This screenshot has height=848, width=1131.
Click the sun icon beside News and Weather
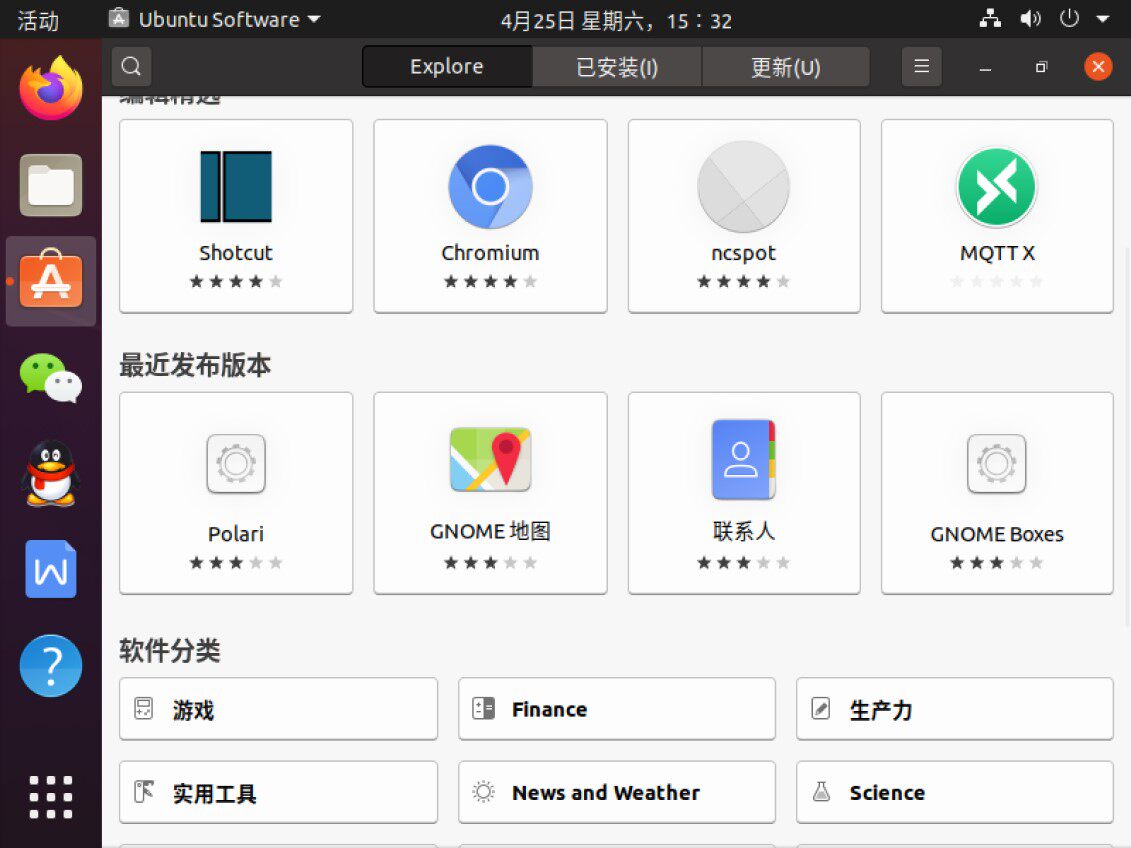[x=483, y=792]
